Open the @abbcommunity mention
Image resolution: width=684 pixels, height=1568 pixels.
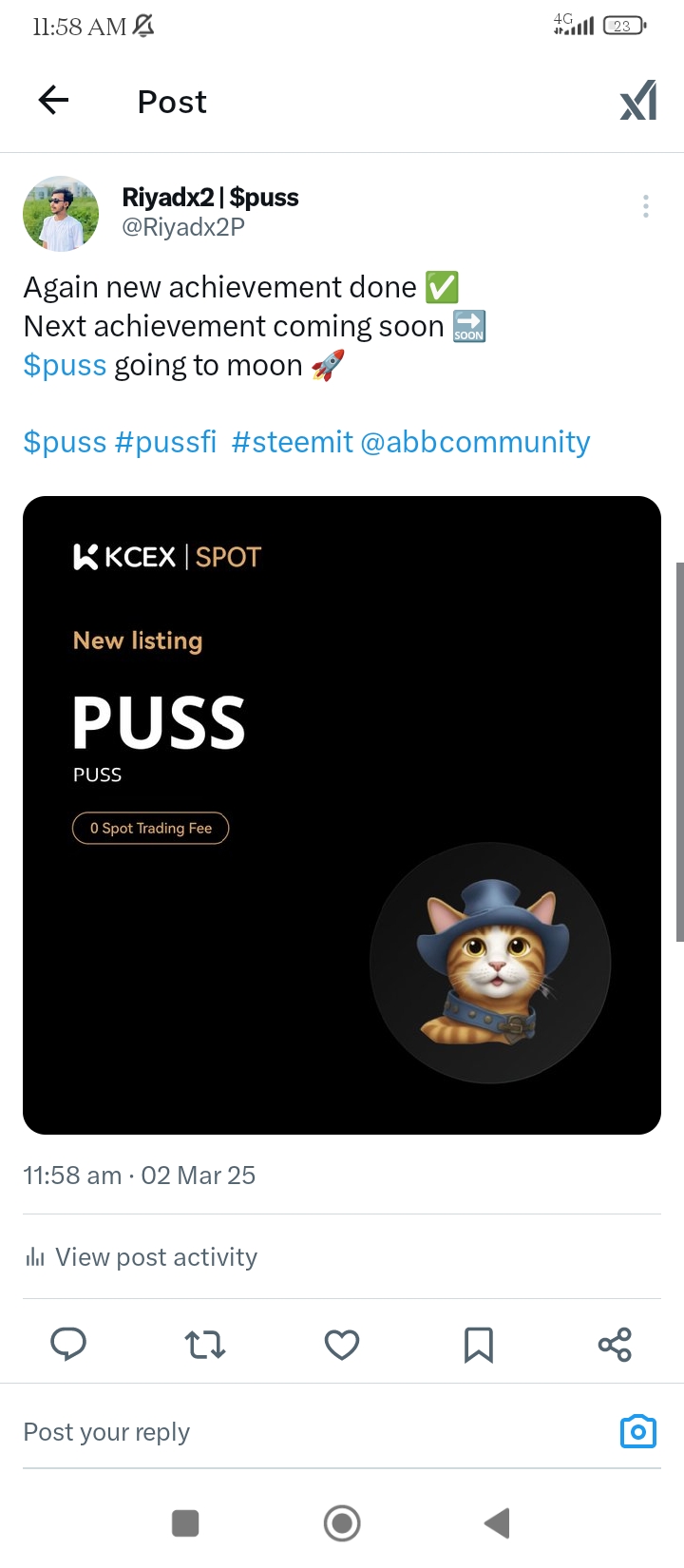(475, 442)
